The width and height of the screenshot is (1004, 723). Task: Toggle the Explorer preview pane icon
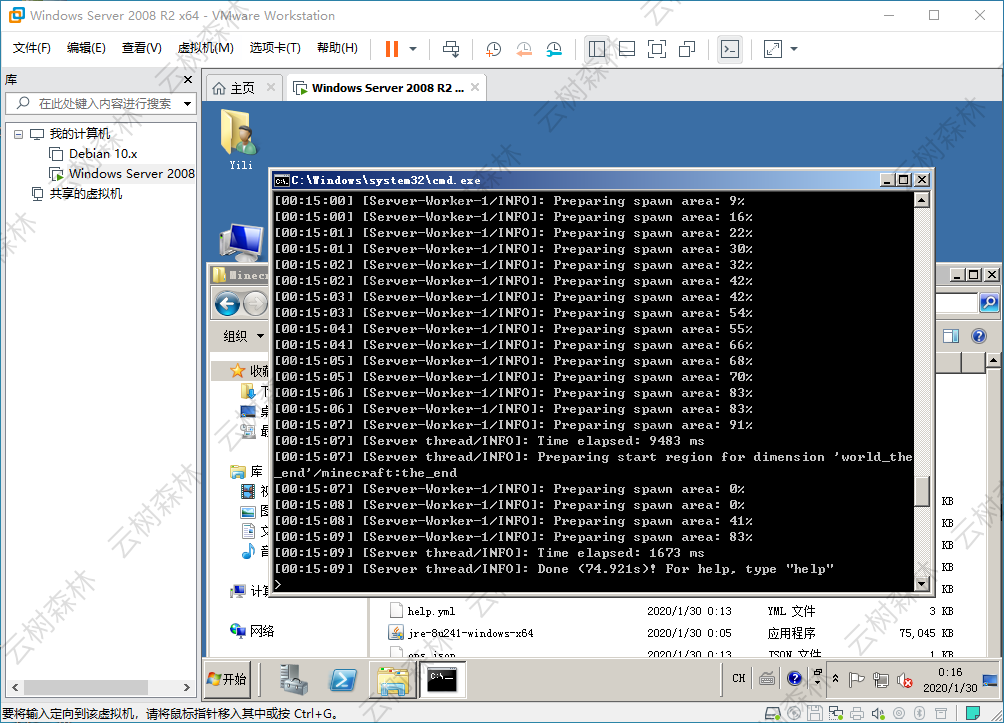click(x=951, y=336)
